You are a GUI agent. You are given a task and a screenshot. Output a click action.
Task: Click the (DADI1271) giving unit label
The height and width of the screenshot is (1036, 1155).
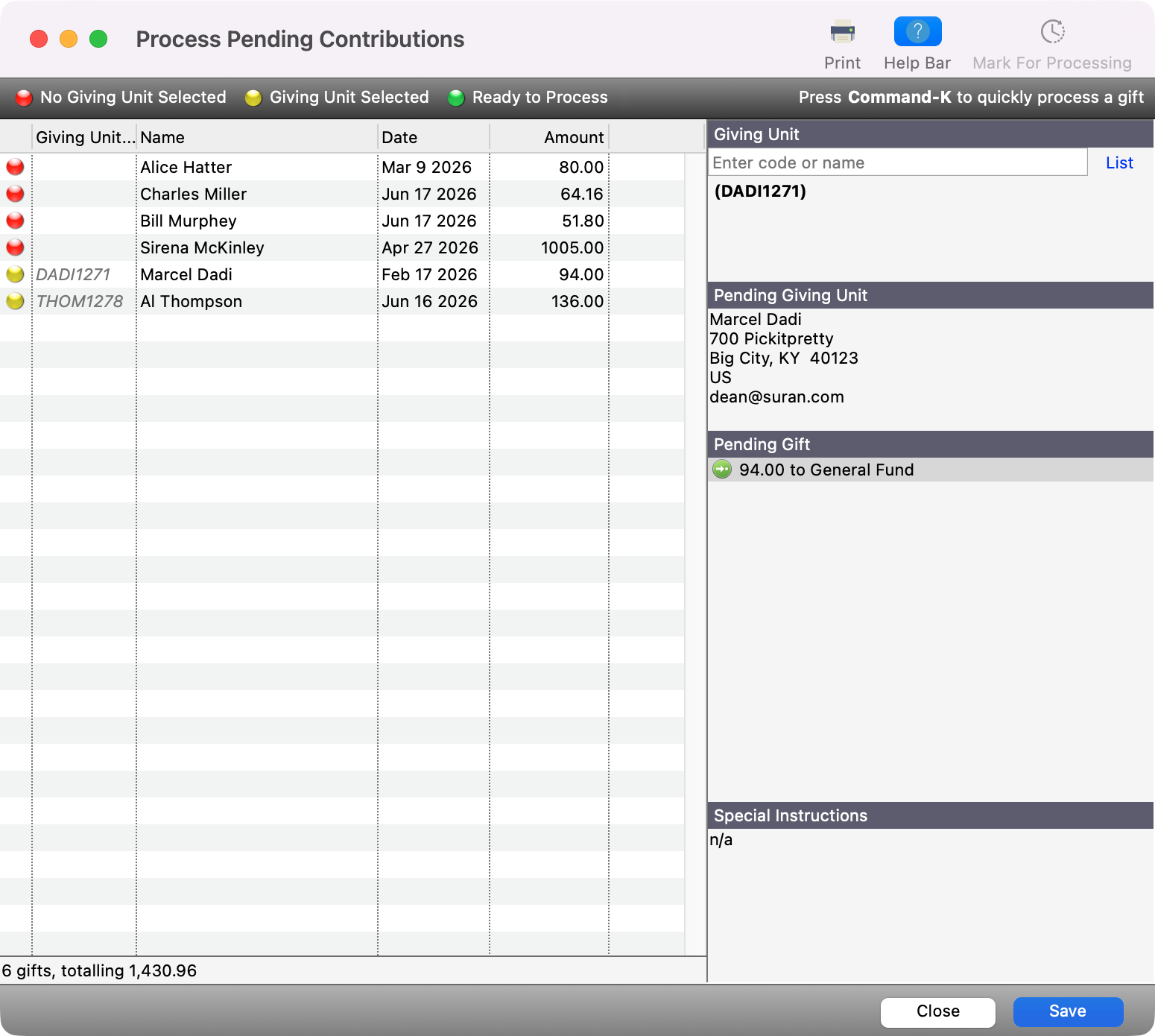[x=760, y=191]
